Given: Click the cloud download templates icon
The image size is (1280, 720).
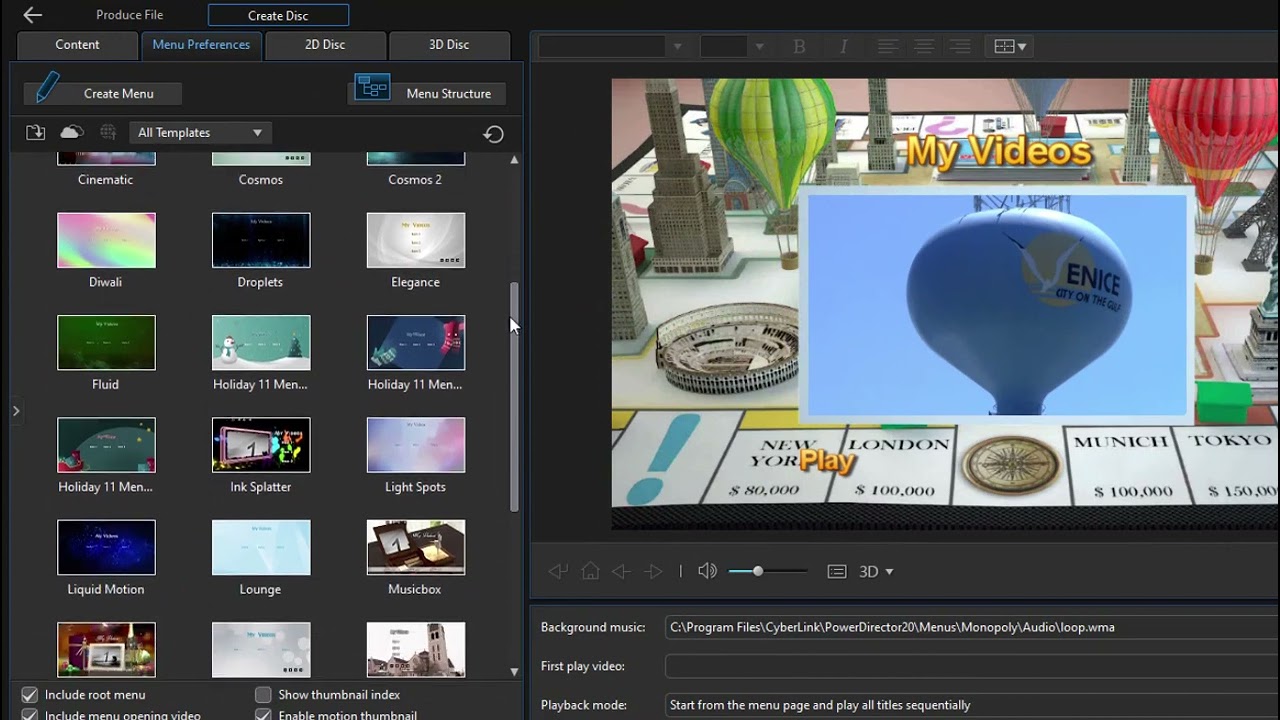Looking at the screenshot, I should [71, 132].
